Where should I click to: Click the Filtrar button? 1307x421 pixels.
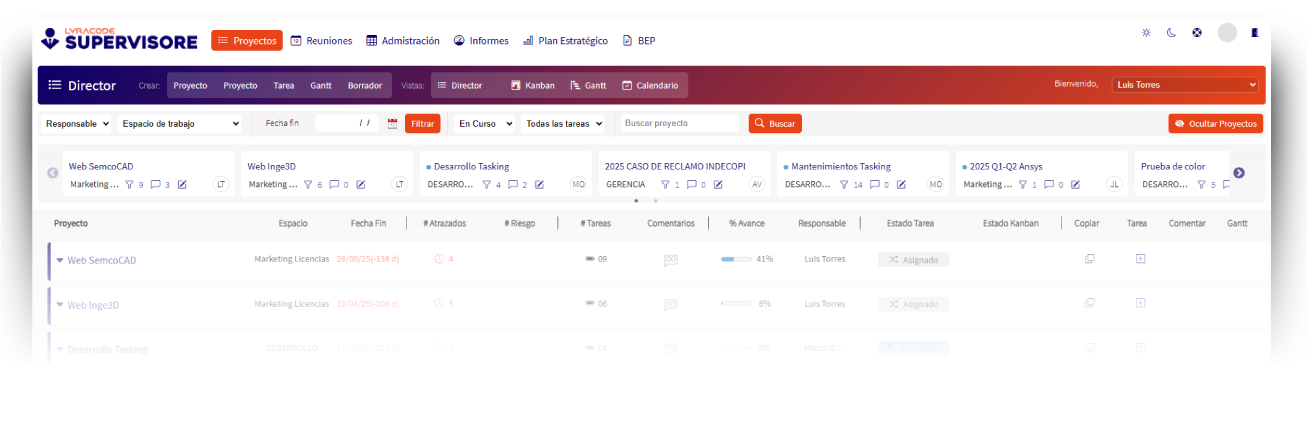click(422, 124)
